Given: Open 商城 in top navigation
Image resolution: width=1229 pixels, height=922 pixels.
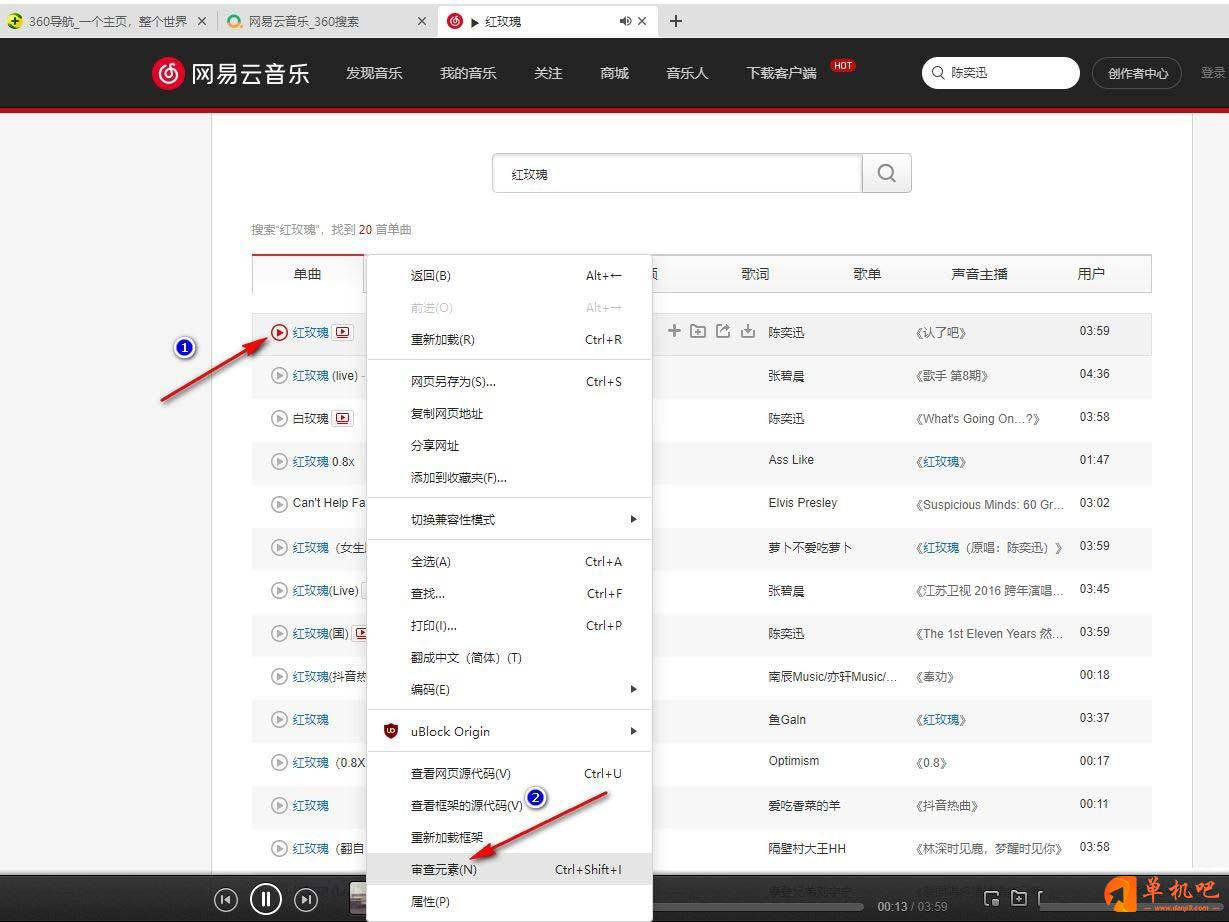Looking at the screenshot, I should (x=614, y=73).
